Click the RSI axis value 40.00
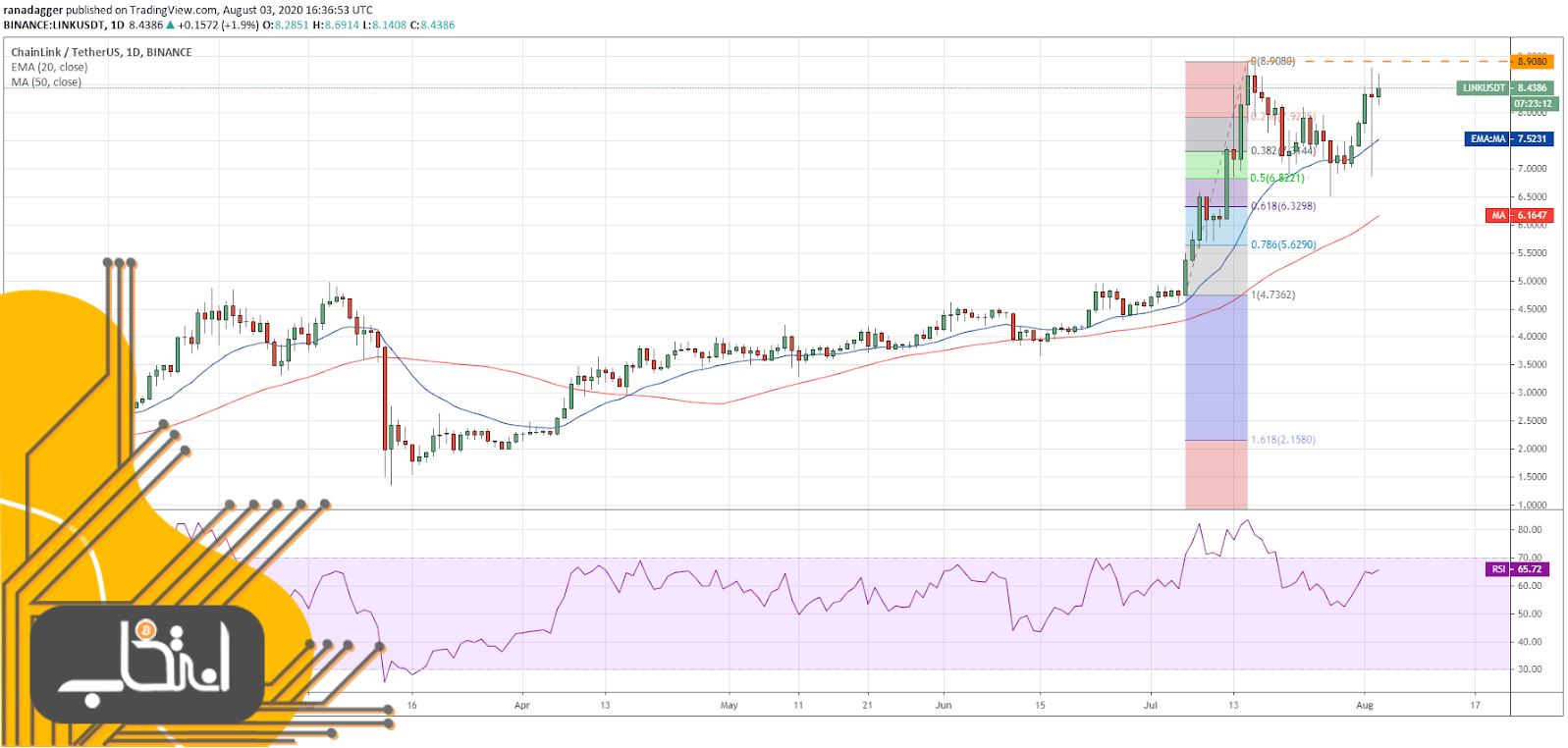Screen dimensions: 1568x748 click(x=1530, y=642)
